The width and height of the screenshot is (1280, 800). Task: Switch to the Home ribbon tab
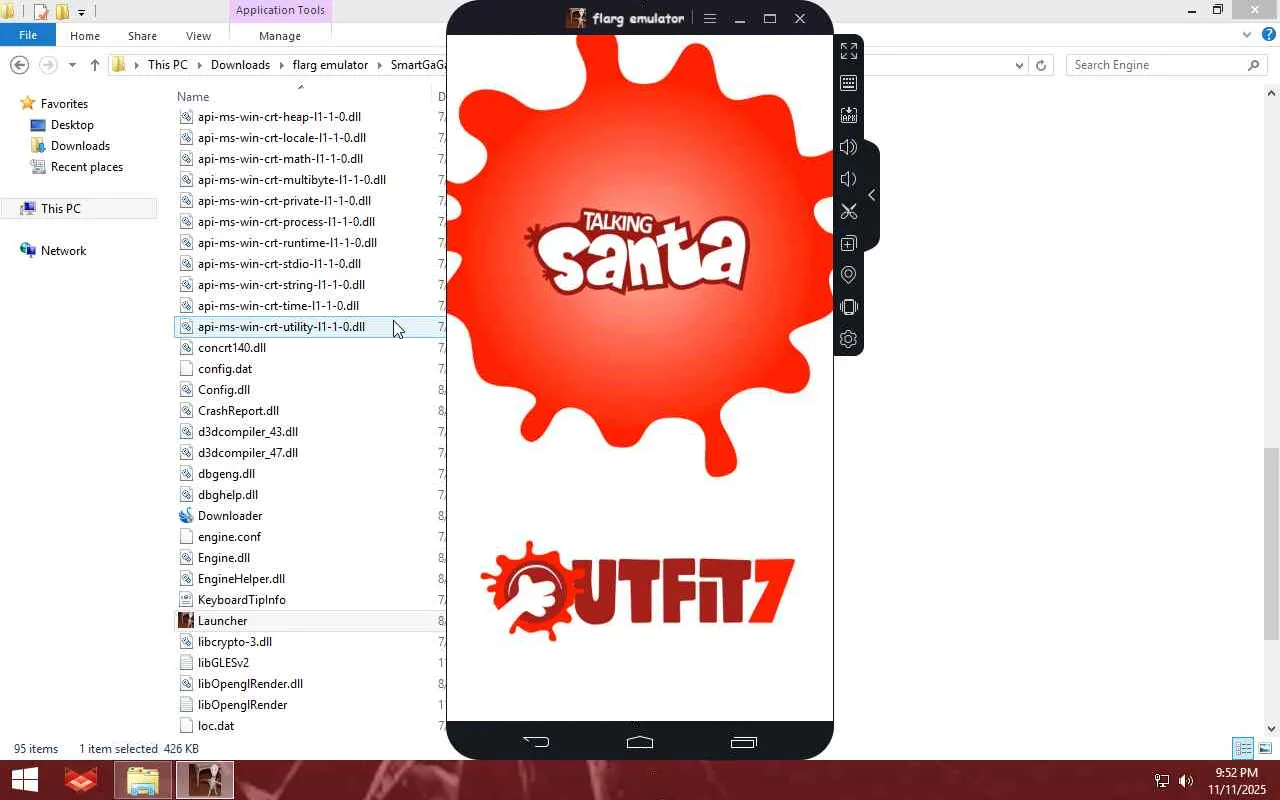click(x=85, y=36)
